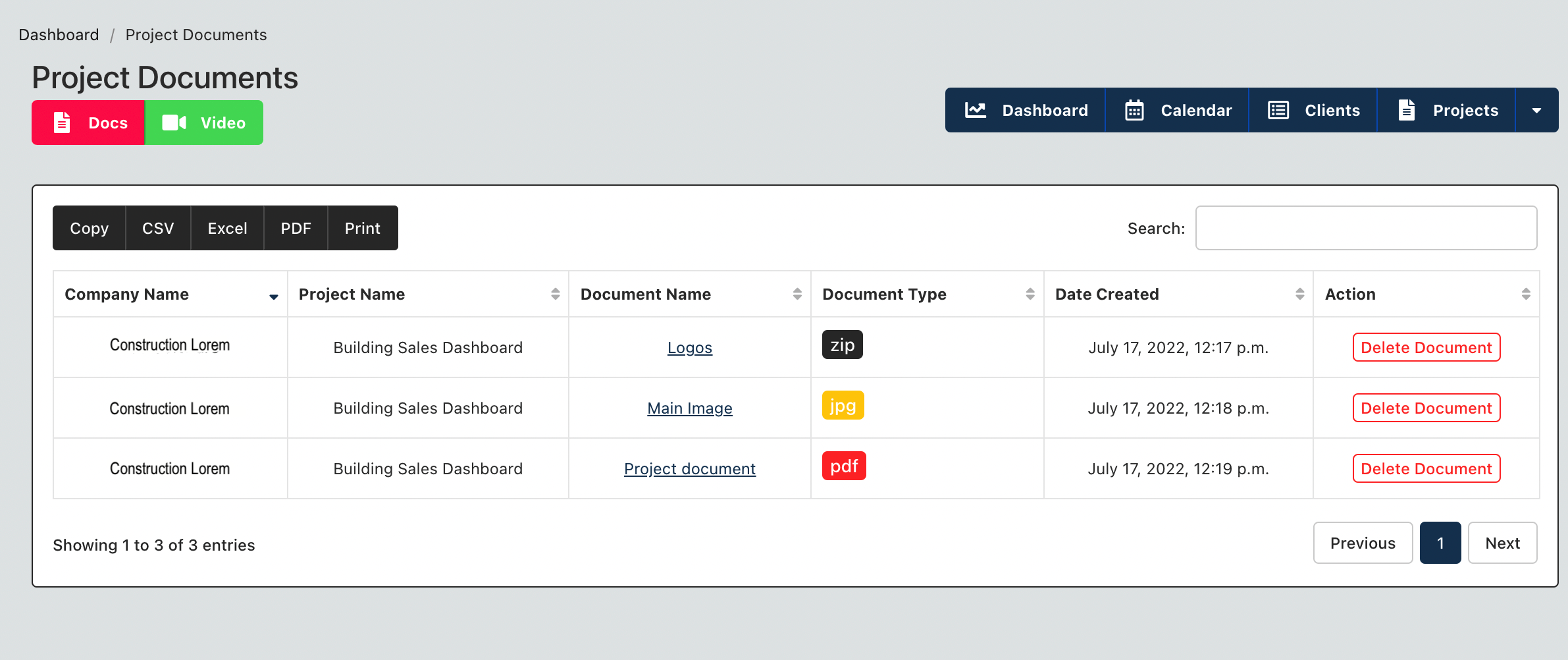Screen dimensions: 1568x660
Task: Open the Logos document link
Action: [x=690, y=347]
